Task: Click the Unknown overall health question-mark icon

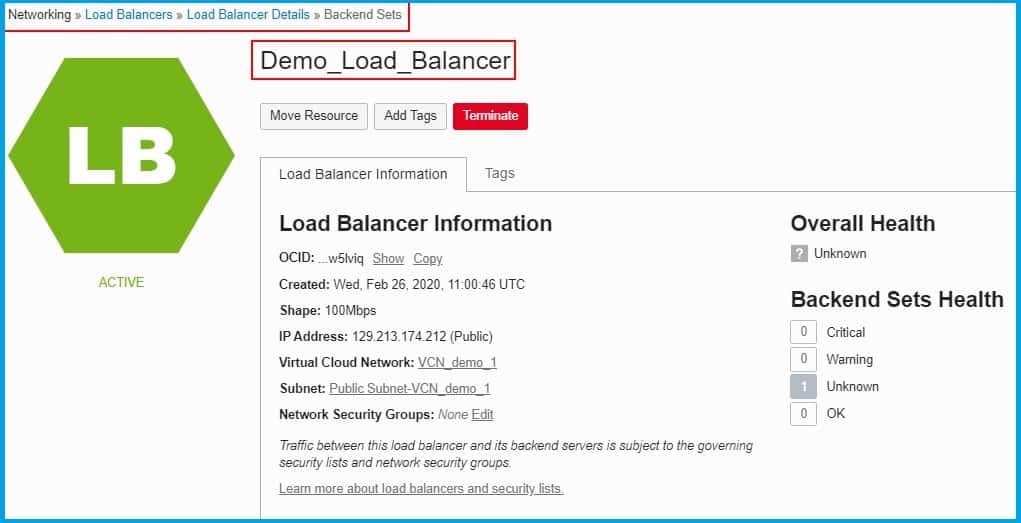Action: (x=799, y=253)
